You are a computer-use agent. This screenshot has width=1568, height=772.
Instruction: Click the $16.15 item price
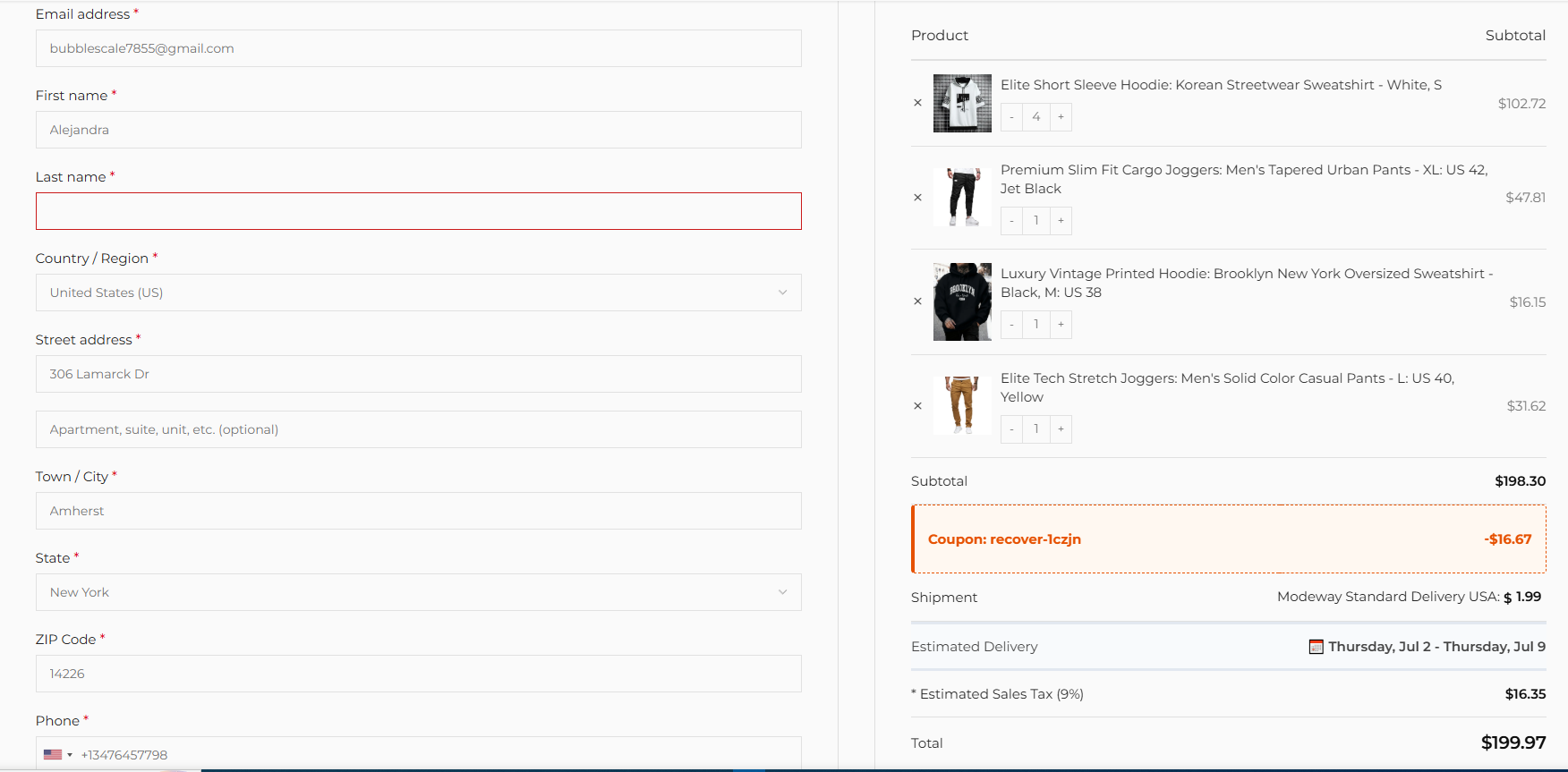coord(1528,302)
